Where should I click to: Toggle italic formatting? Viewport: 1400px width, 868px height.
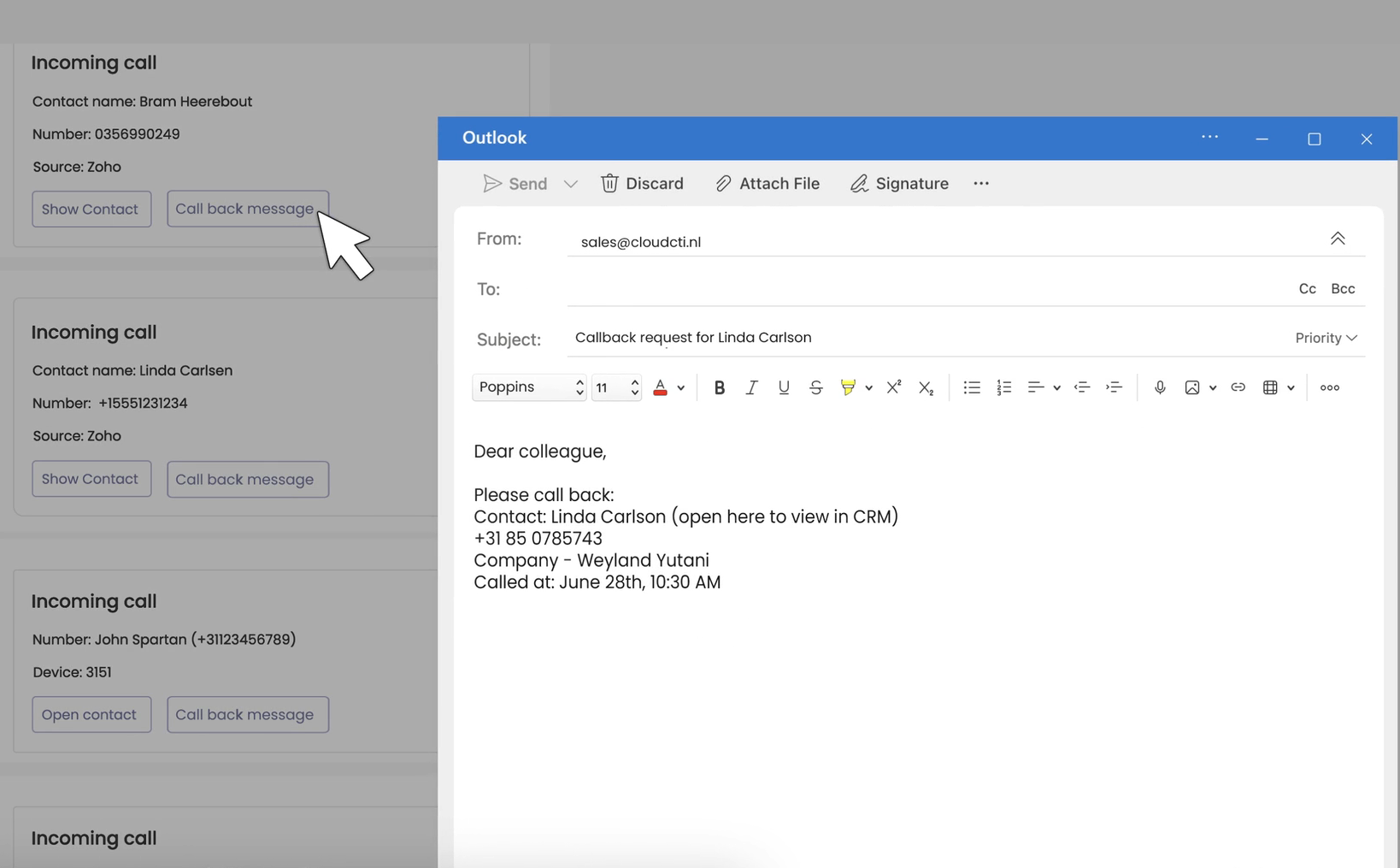coord(751,387)
